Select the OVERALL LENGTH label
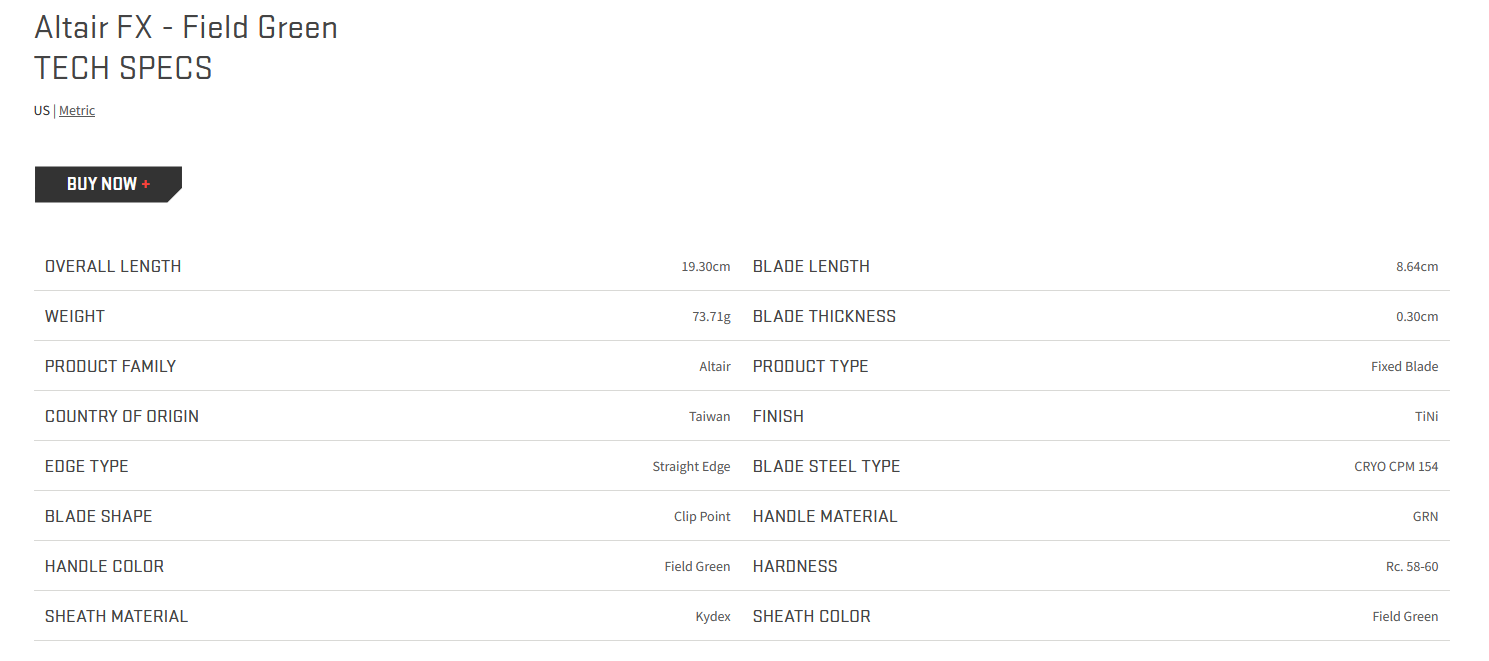The width and height of the screenshot is (1489, 661). point(113,266)
